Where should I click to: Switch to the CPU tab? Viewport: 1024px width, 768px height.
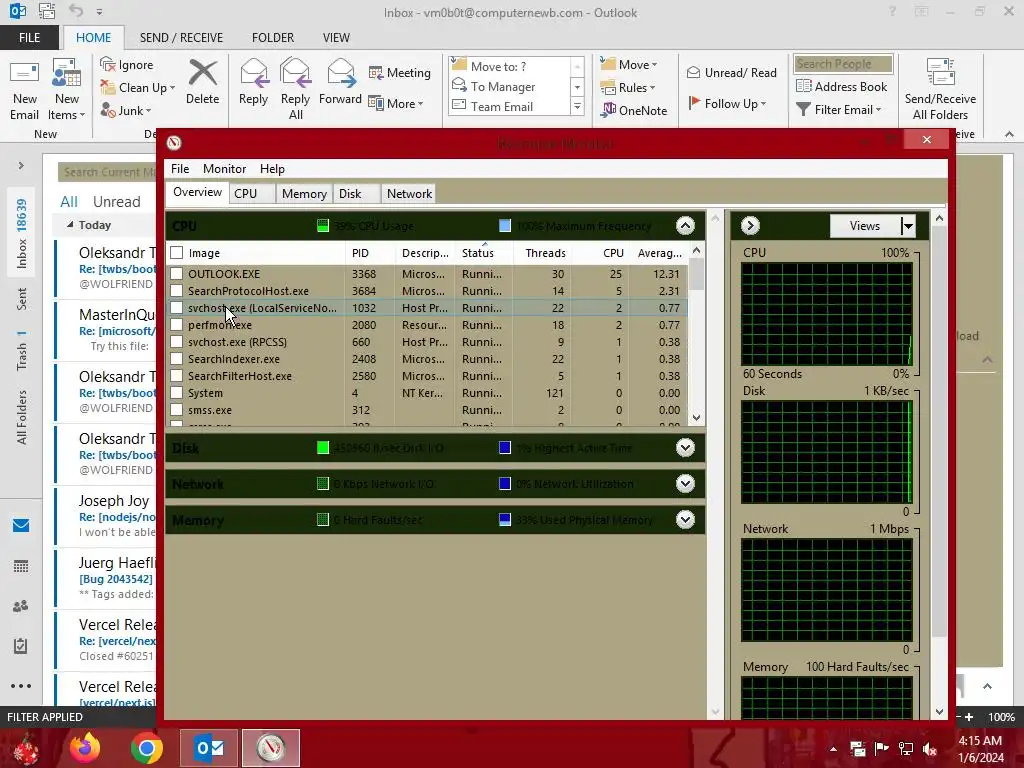251,194
